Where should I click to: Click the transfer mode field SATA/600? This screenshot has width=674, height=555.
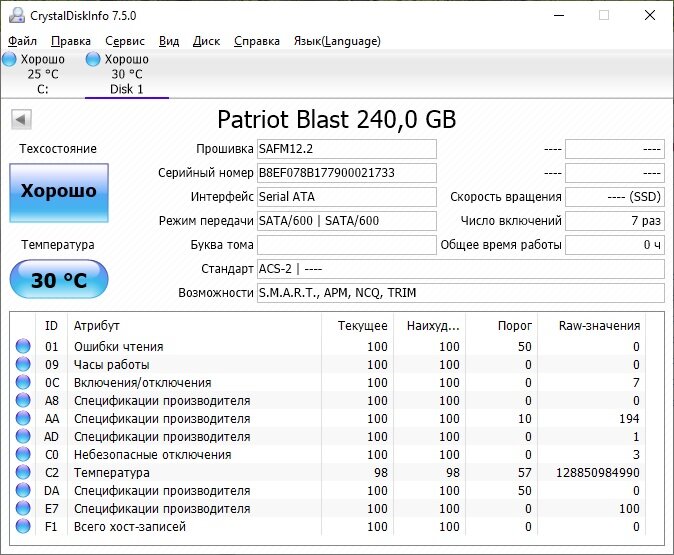tap(346, 221)
